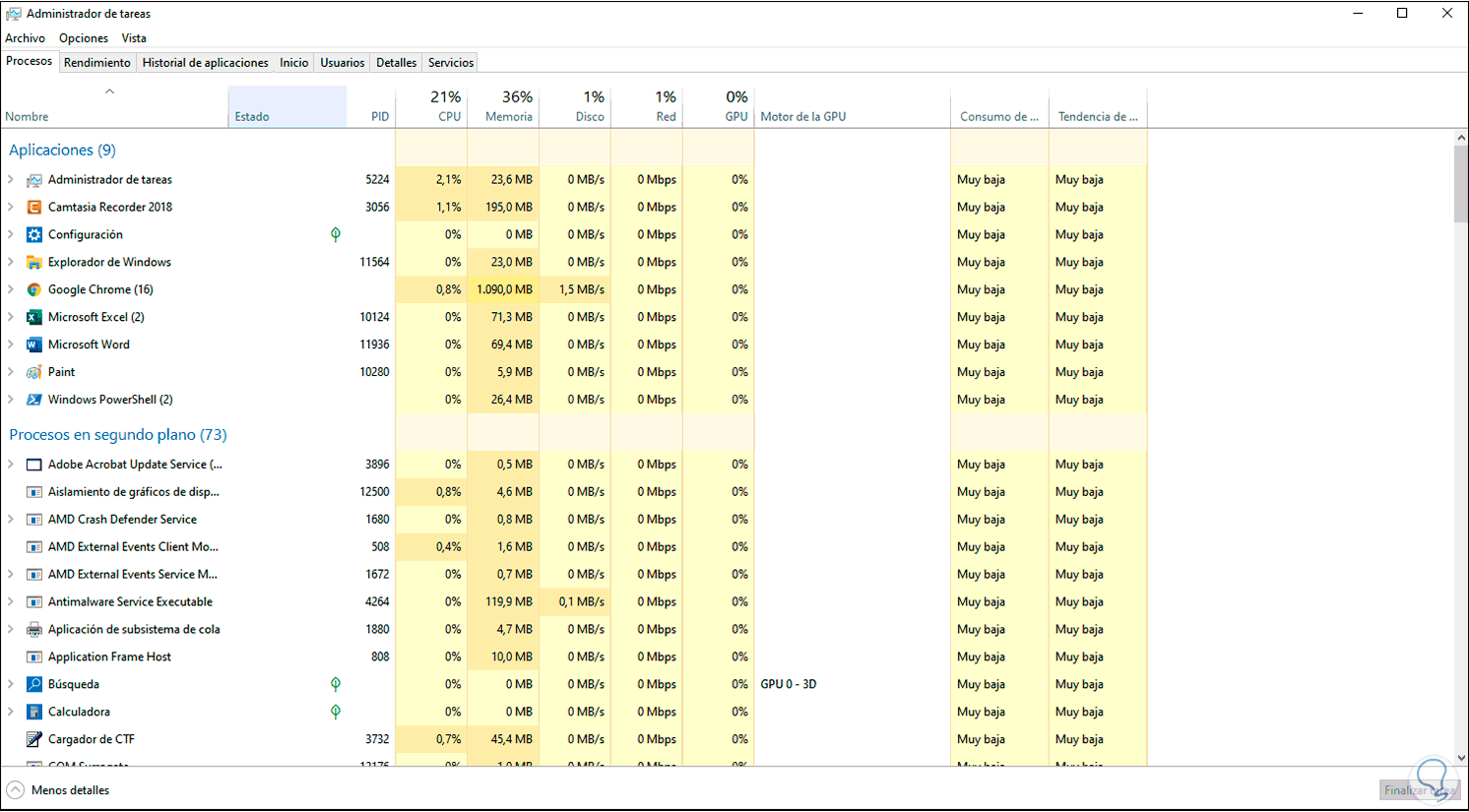Image resolution: width=1469 pixels, height=812 pixels.
Task: Click the Application Frame Host icon
Action: pyautogui.click(x=34, y=657)
